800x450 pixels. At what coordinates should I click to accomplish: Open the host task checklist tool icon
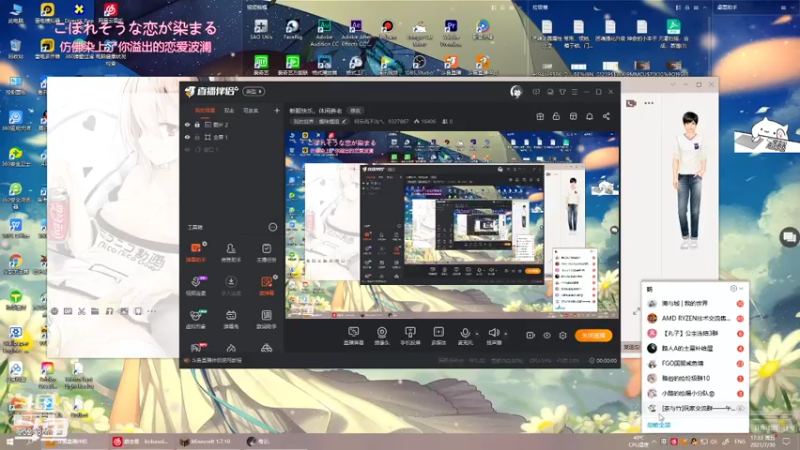pos(266,252)
